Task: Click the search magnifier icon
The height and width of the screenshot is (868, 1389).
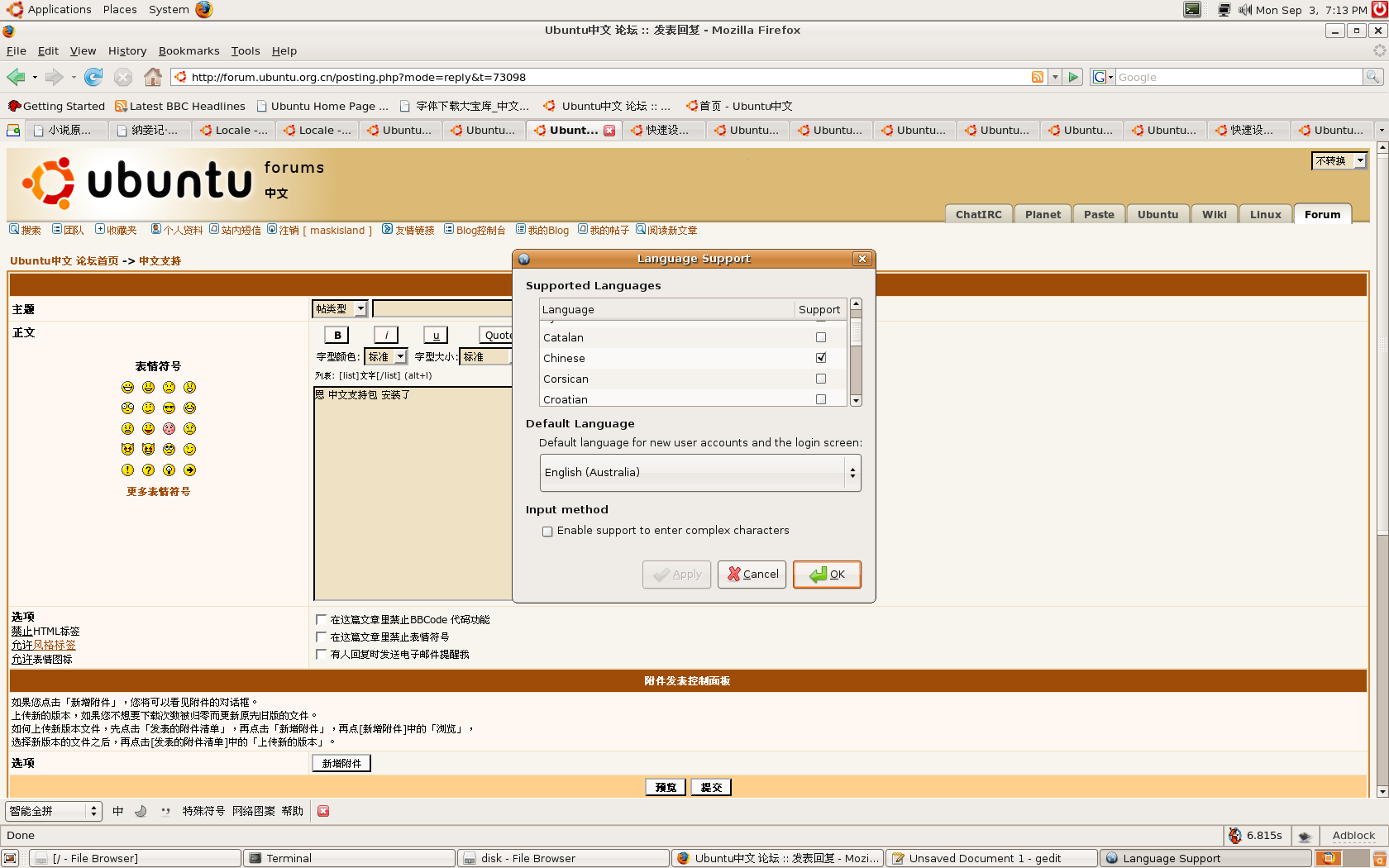Action: tap(1372, 77)
